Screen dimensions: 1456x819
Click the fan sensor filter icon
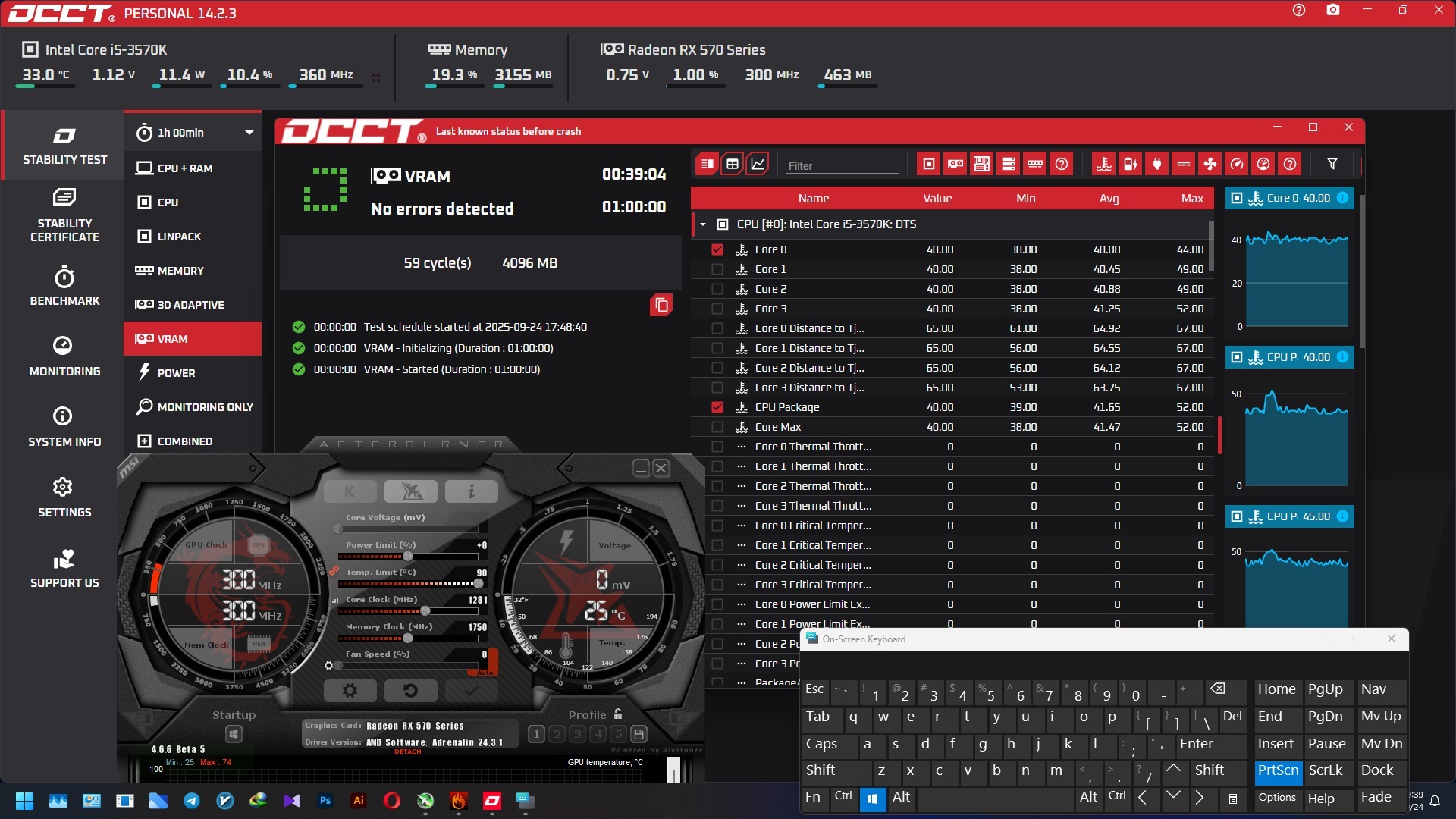pyautogui.click(x=1210, y=164)
